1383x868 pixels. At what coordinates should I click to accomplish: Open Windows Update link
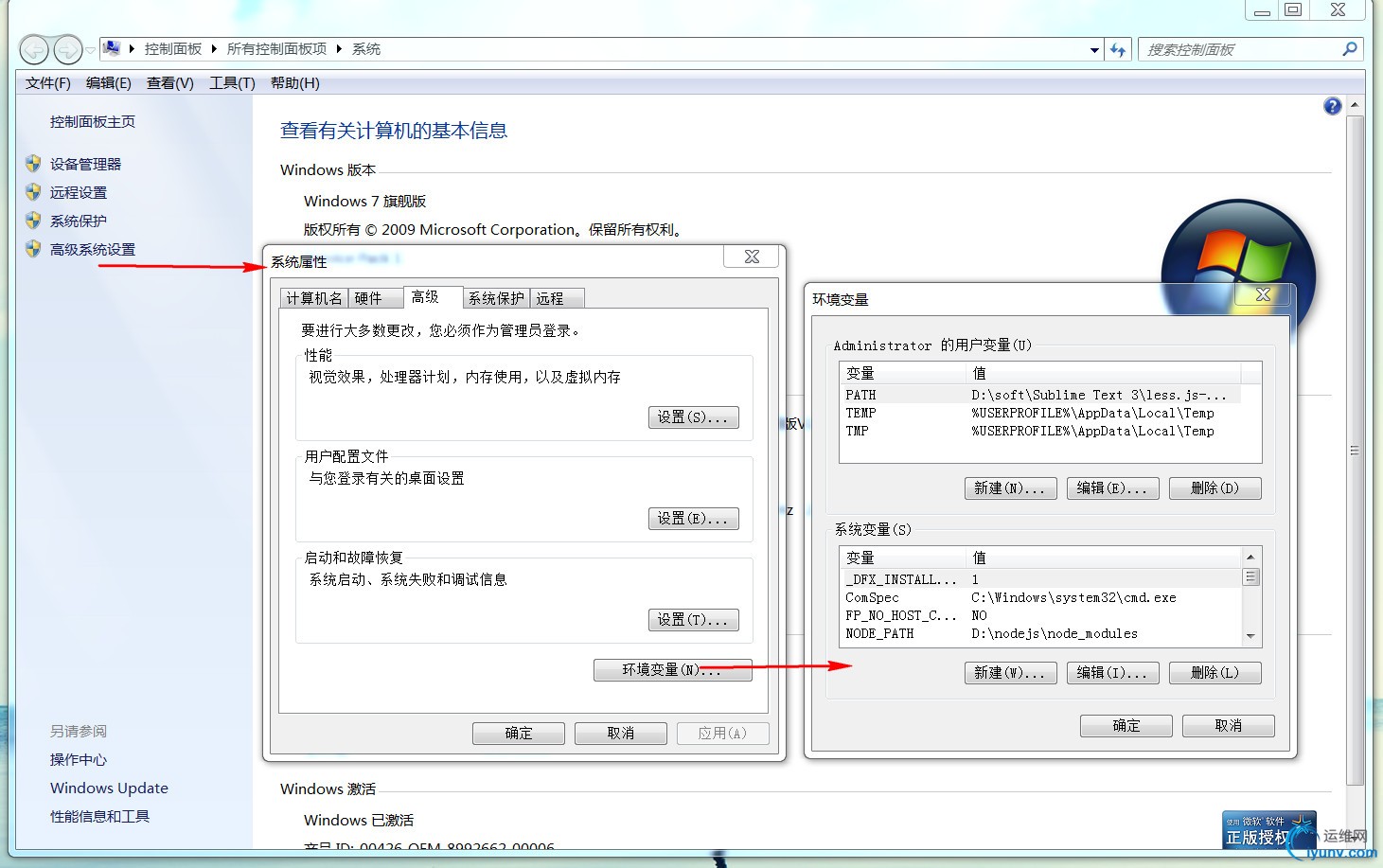[109, 788]
